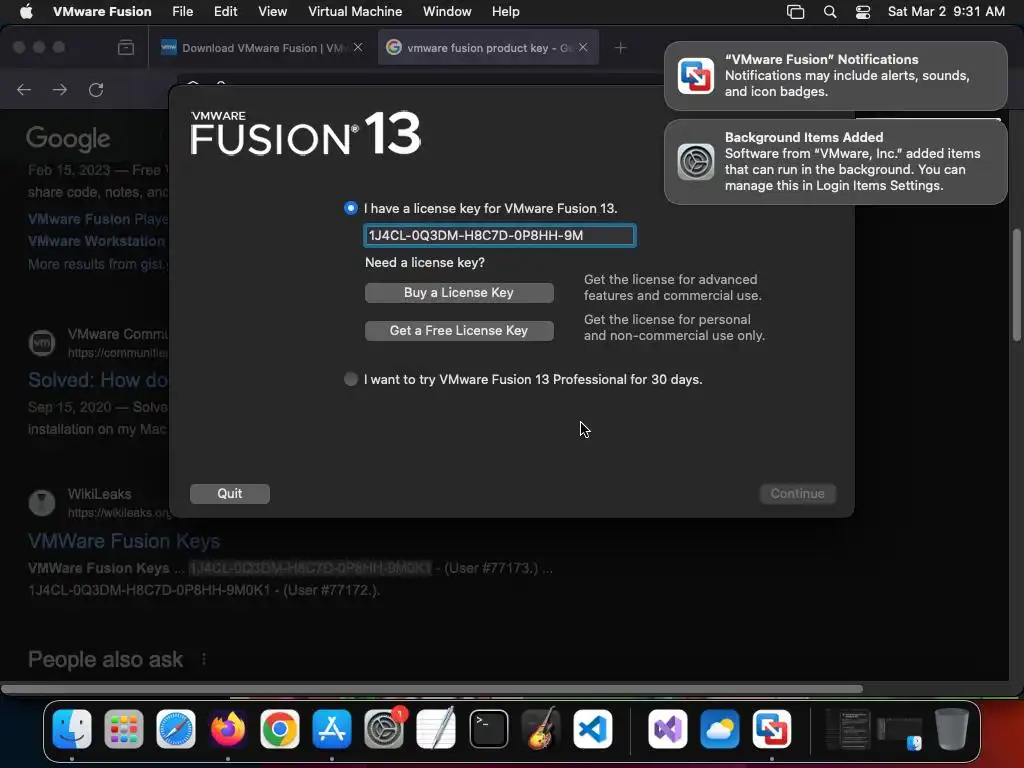Screen dimensions: 1024x768
Task: Click the VMware Fusion Player link
Action: pyautogui.click(x=98, y=219)
